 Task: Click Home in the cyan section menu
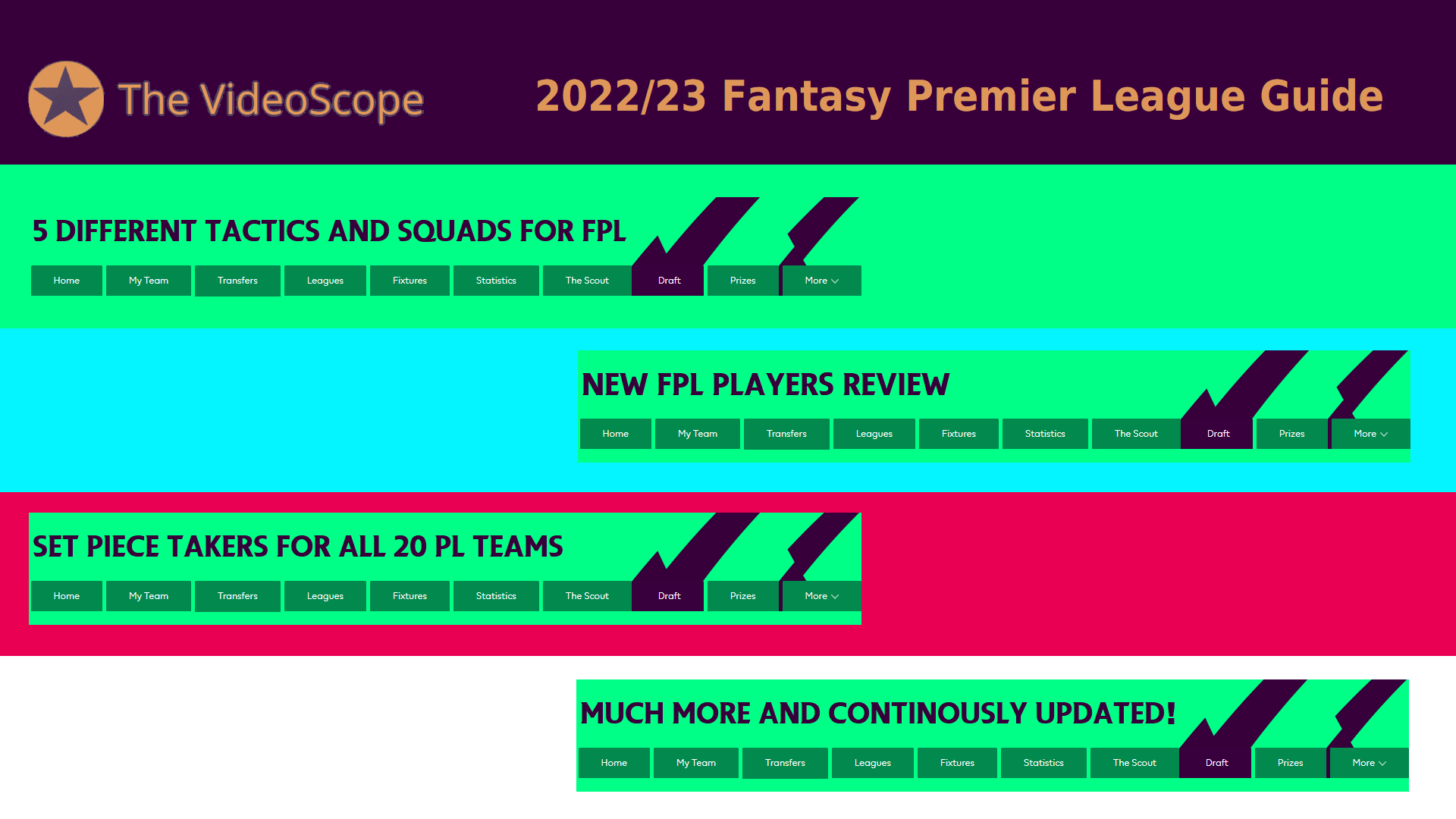(x=615, y=433)
